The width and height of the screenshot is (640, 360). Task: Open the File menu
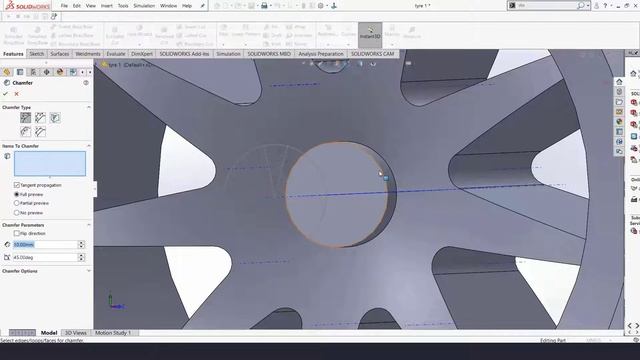click(64, 6)
